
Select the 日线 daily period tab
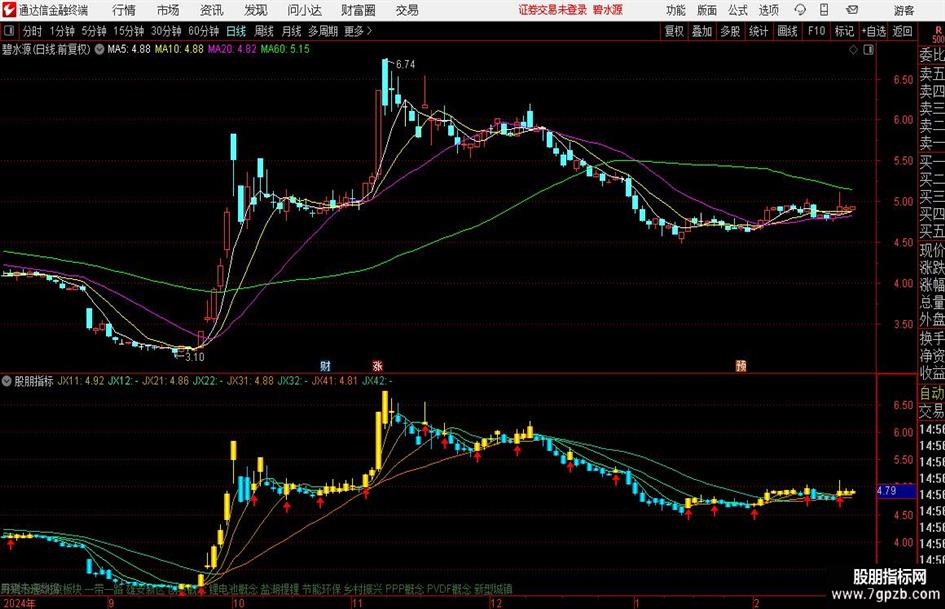pyautogui.click(x=236, y=31)
